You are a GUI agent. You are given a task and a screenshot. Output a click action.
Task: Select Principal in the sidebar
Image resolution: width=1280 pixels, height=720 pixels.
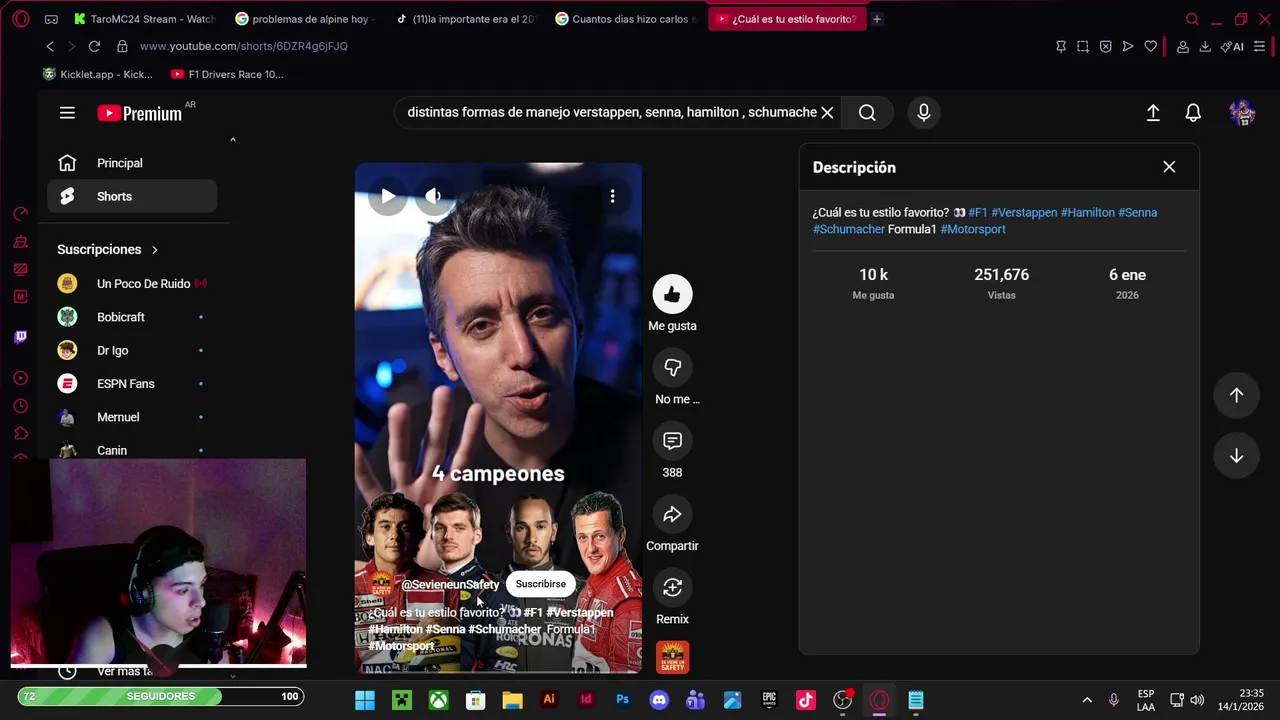[132, 163]
